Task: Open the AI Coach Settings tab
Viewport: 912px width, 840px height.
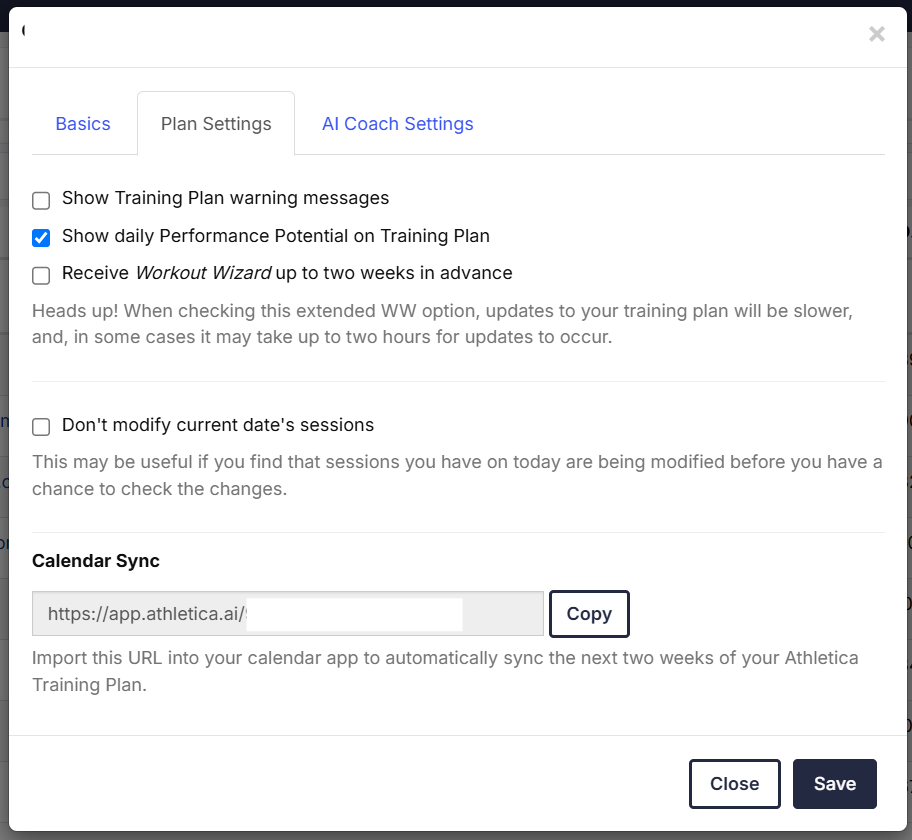Action: pos(397,124)
